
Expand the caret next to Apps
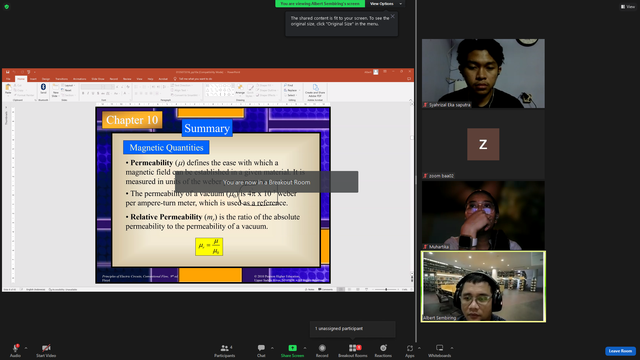[x=419, y=348]
